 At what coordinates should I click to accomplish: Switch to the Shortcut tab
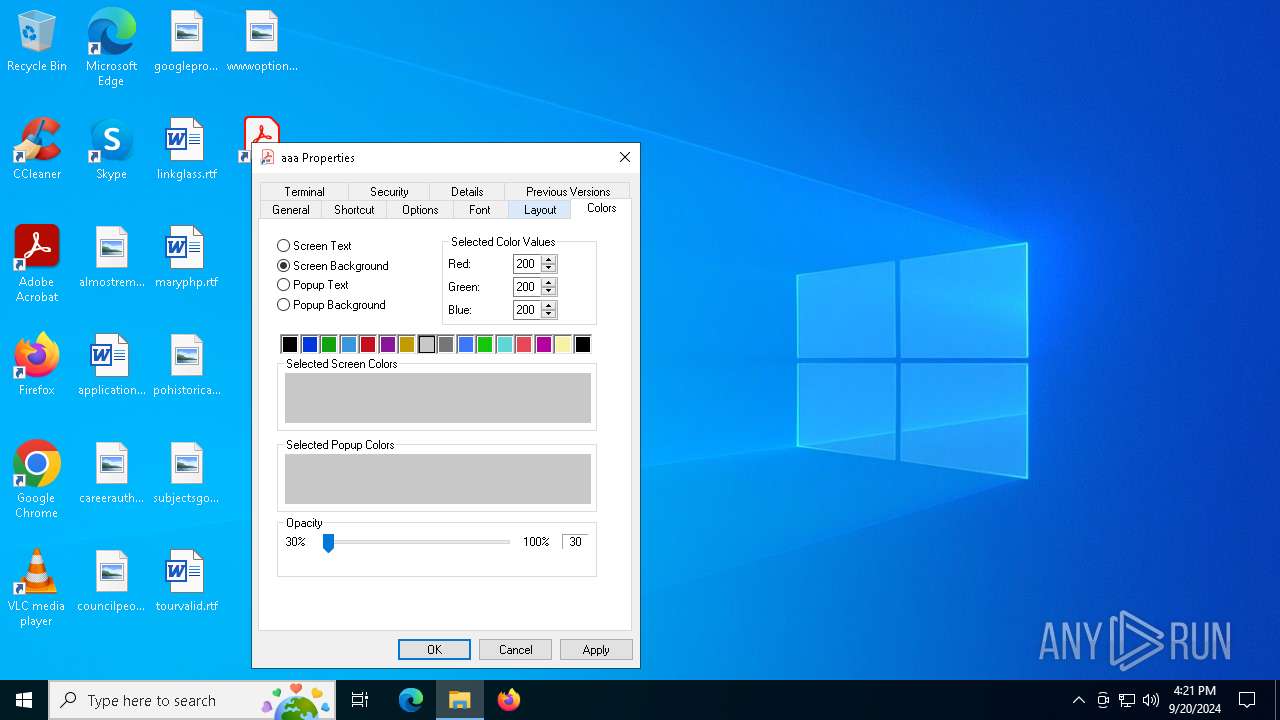tap(354, 210)
